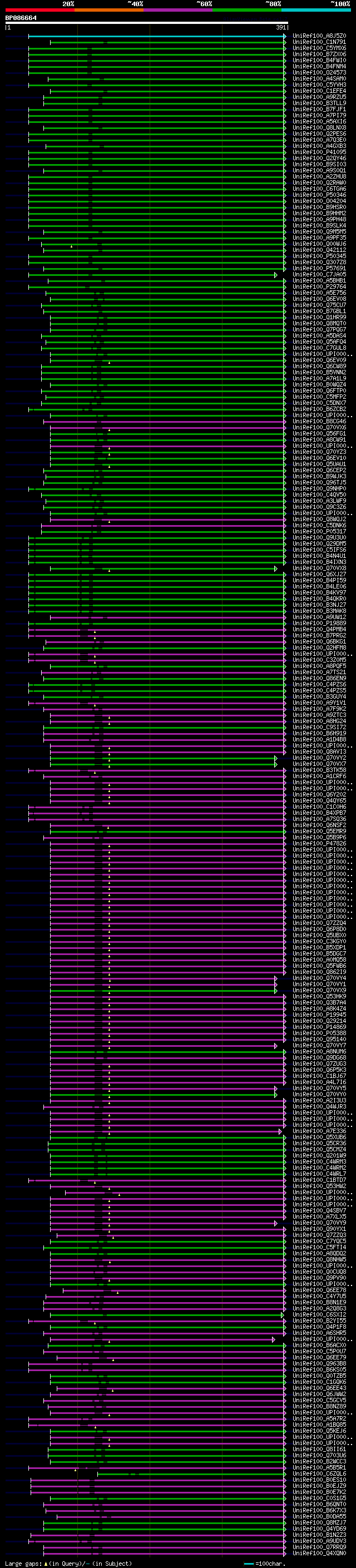Click the UniRef100_B5VNN2 label
Screen dimensions: 356x1568
click(319, 372)
